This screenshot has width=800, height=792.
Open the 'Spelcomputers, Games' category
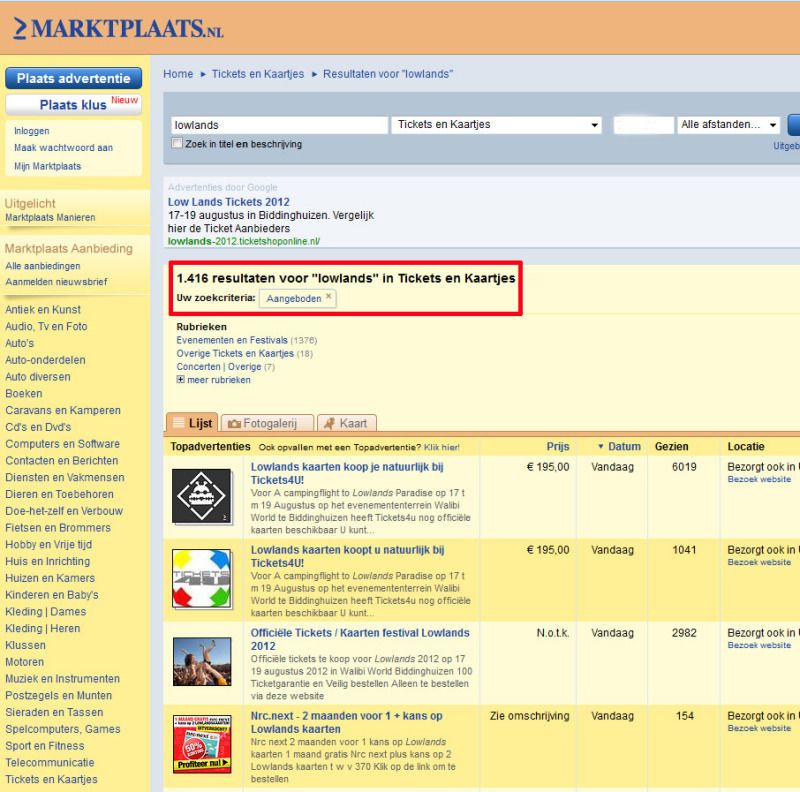point(63,729)
